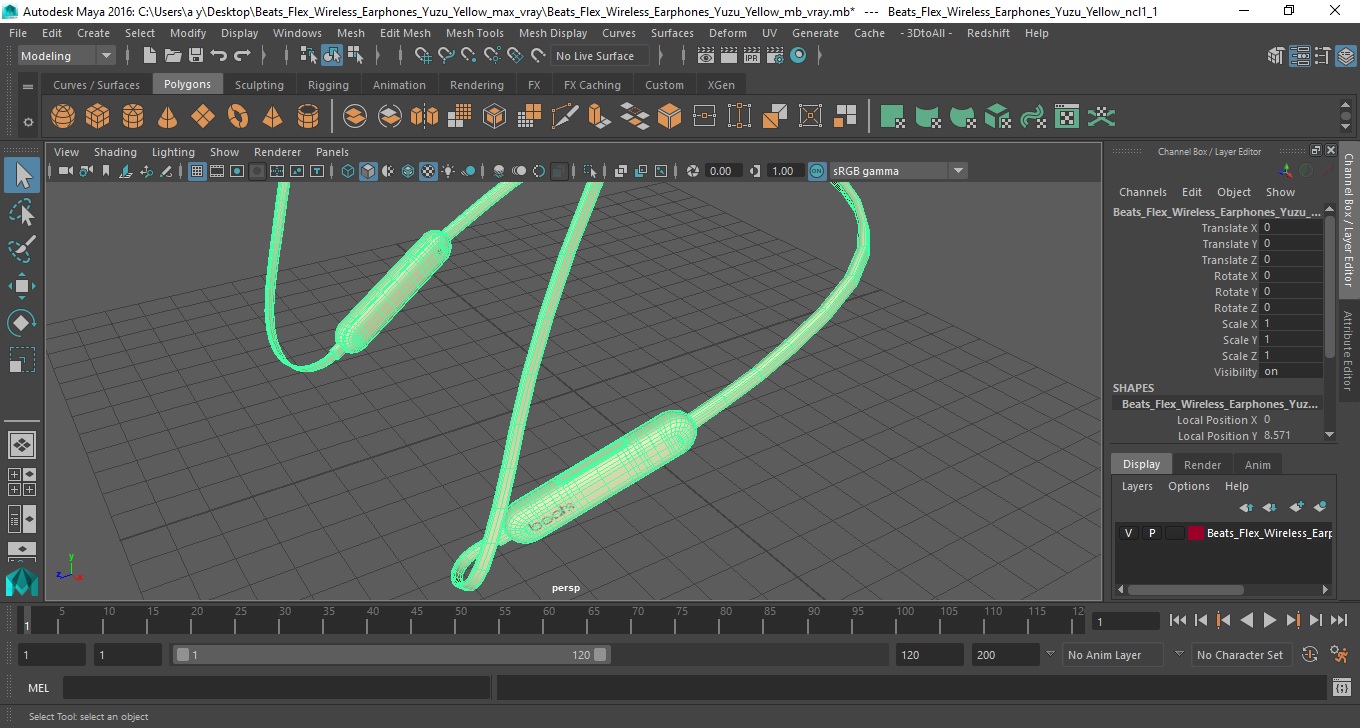This screenshot has height=728, width=1360.
Task: Toggle sRGB gamma color management button
Action: click(x=817, y=171)
